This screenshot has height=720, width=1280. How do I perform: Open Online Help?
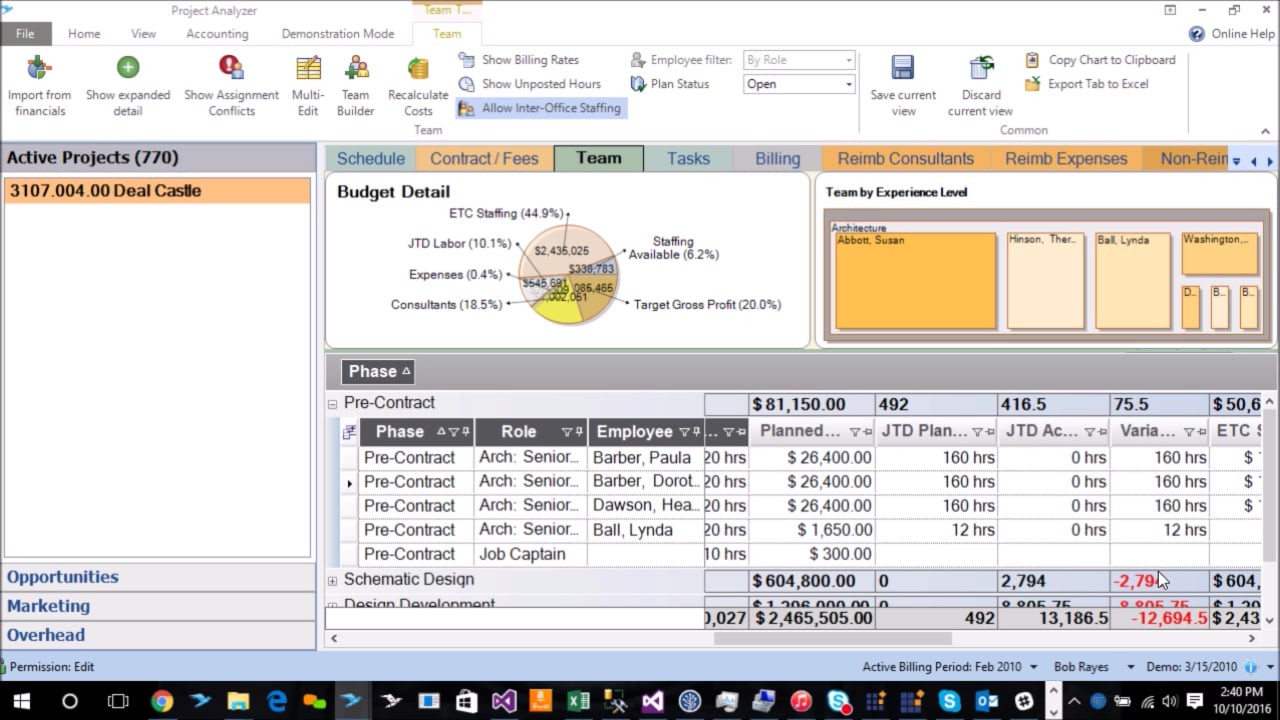(1231, 34)
